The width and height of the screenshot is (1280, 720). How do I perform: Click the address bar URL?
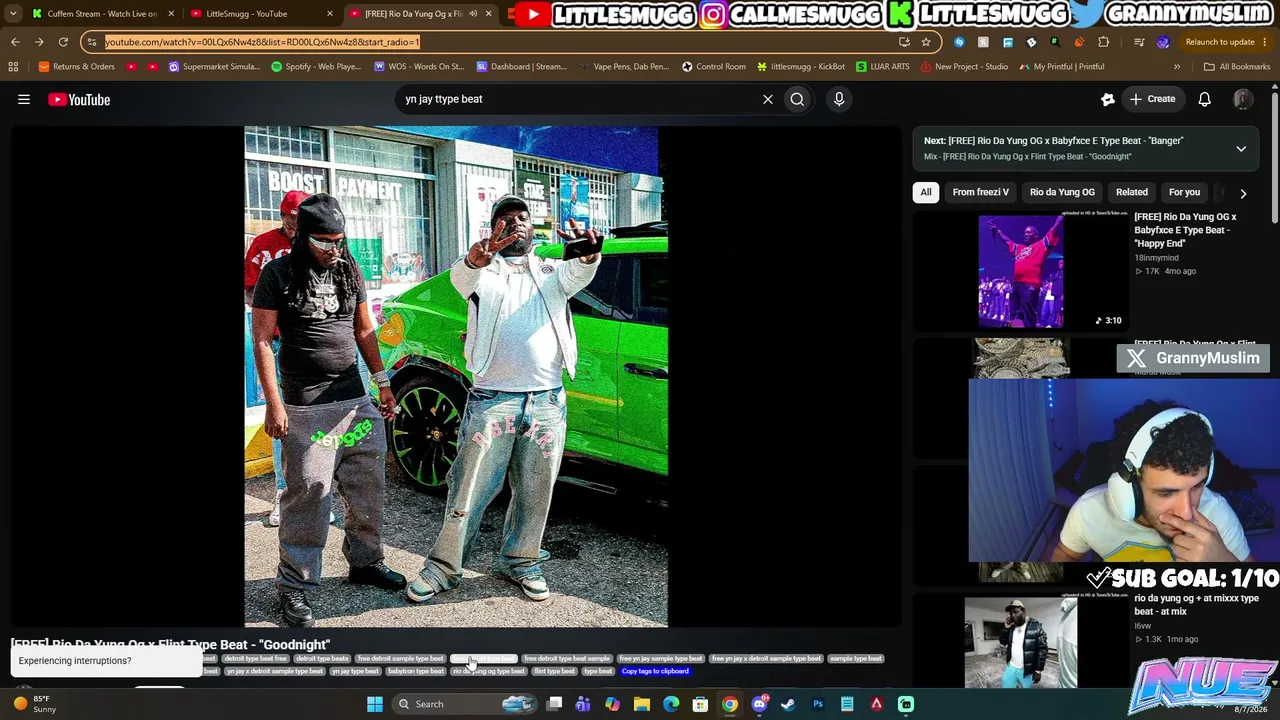point(262,42)
